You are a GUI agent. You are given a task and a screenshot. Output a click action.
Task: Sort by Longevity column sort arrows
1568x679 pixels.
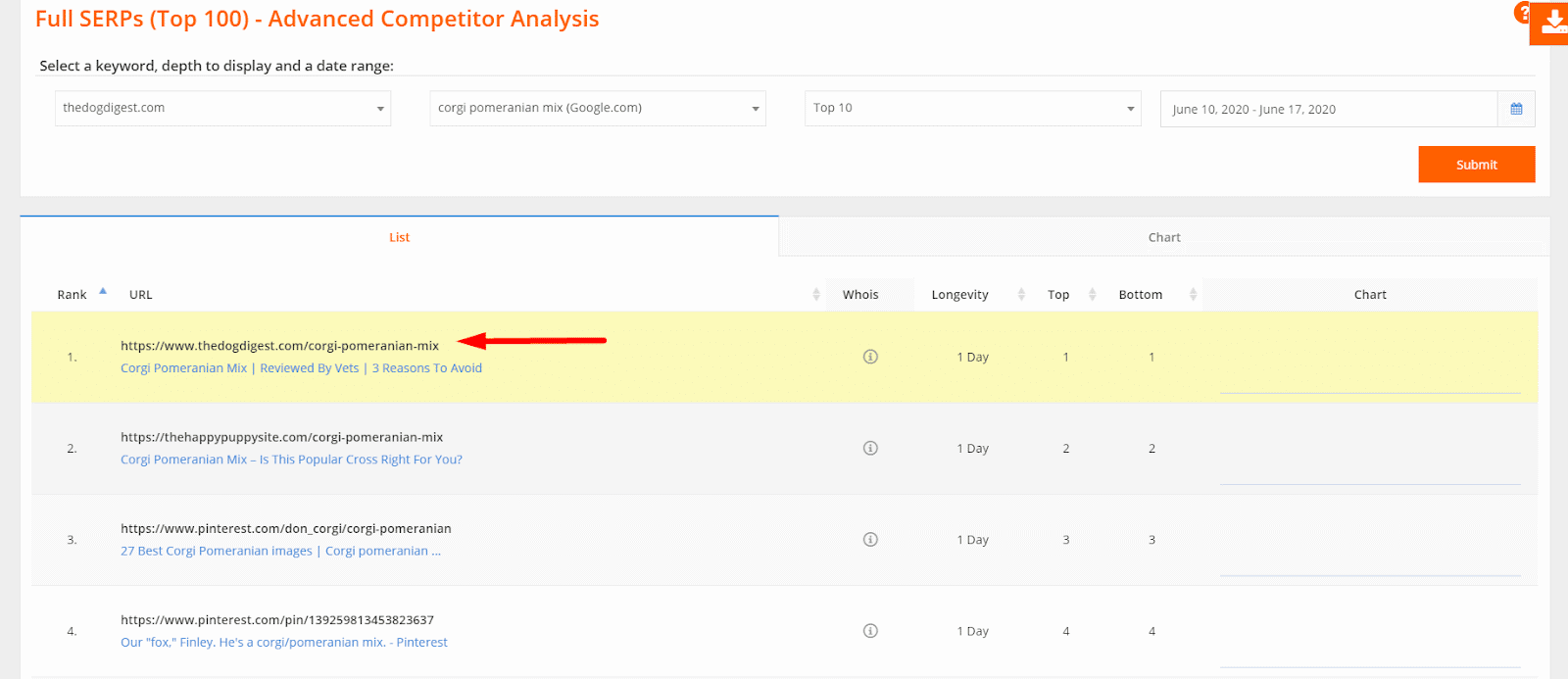click(1021, 294)
